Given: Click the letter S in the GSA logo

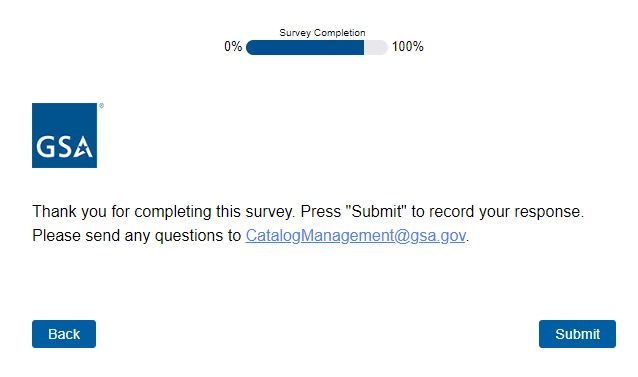Looking at the screenshot, I should pyautogui.click(x=62, y=147).
